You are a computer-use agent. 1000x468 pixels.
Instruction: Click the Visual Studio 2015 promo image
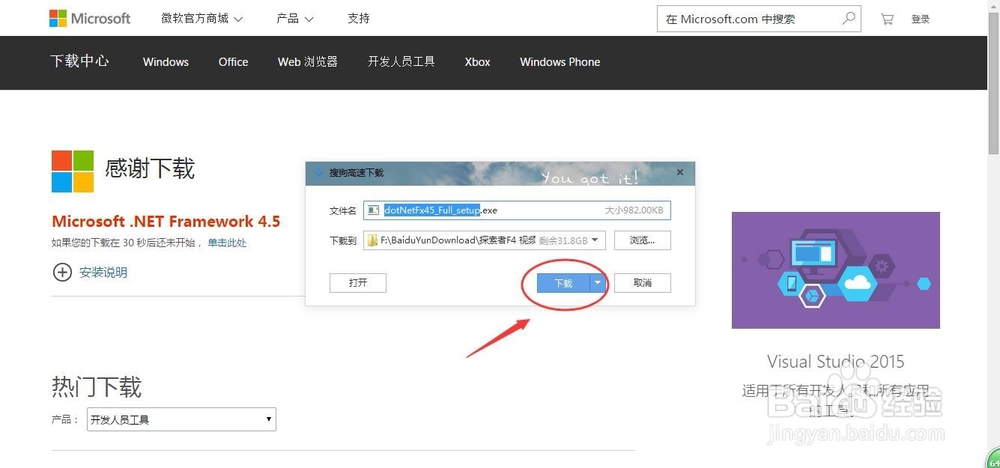coord(835,270)
